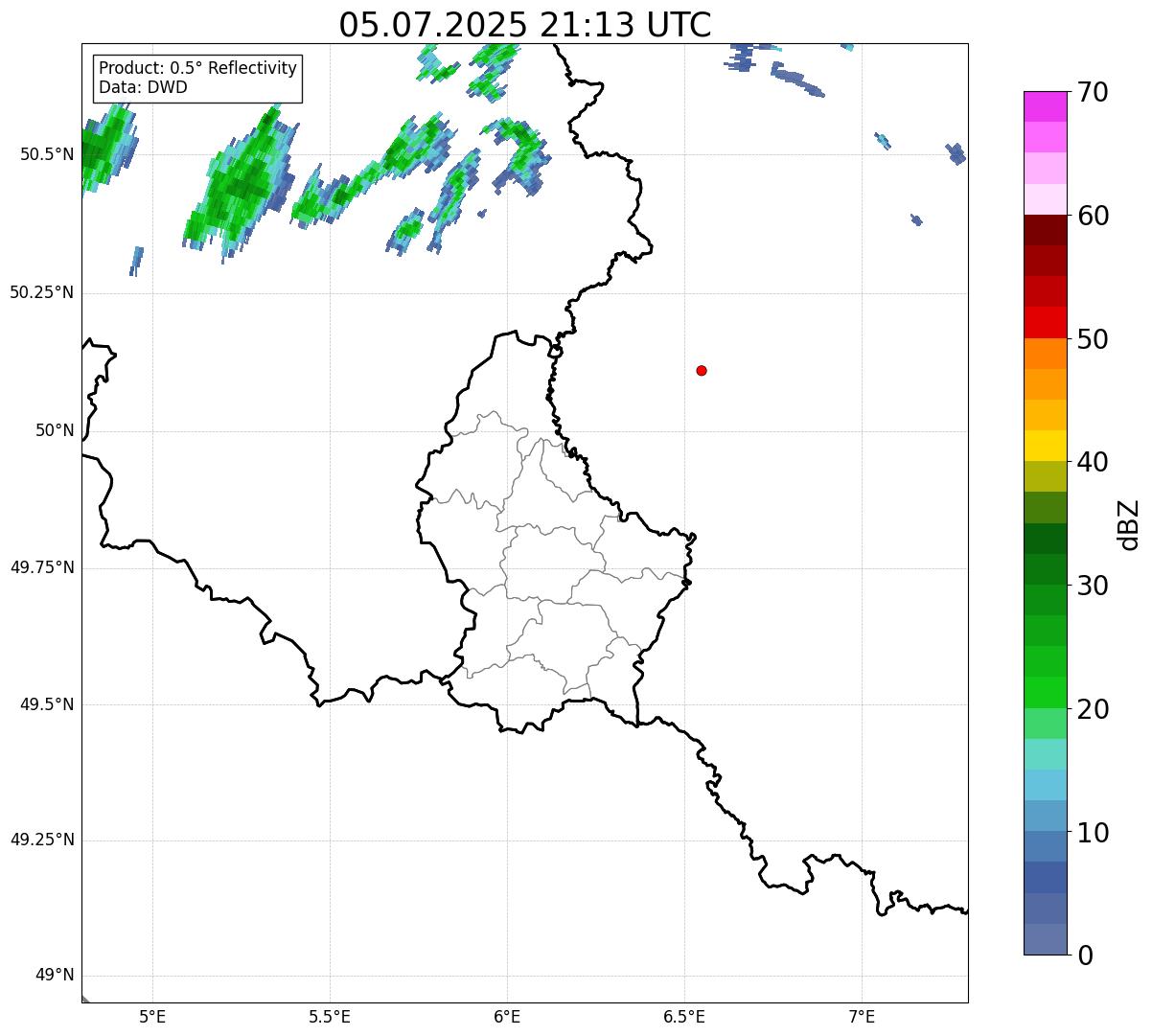Click the 49°N latitude label
Image resolution: width=1152 pixels, height=1036 pixels.
tap(55, 976)
